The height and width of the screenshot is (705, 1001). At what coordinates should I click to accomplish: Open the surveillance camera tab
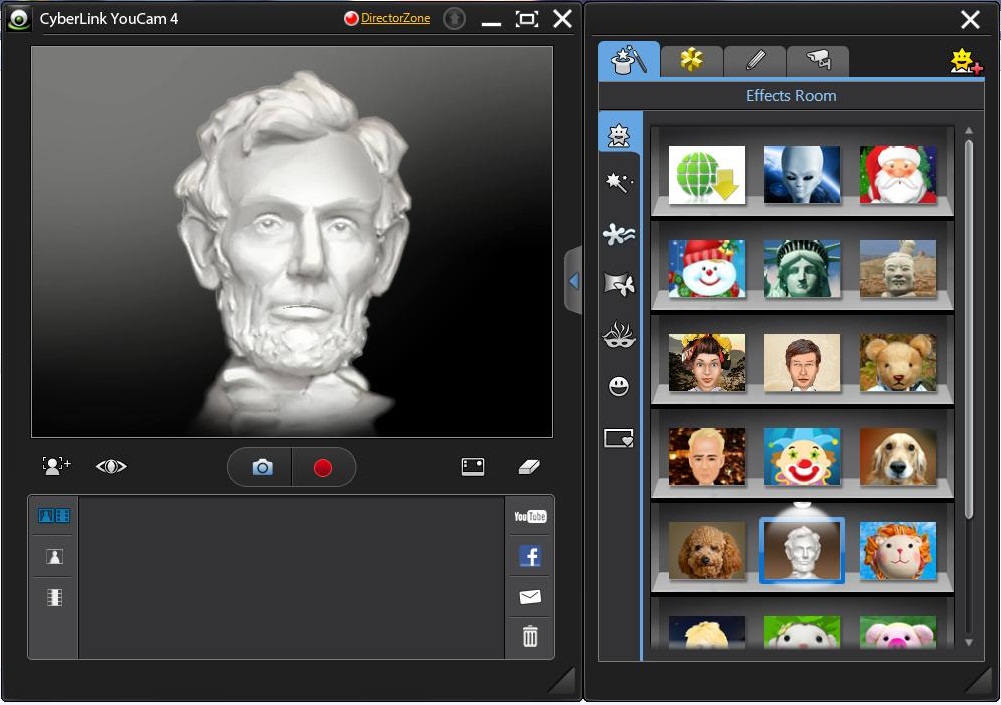click(818, 61)
